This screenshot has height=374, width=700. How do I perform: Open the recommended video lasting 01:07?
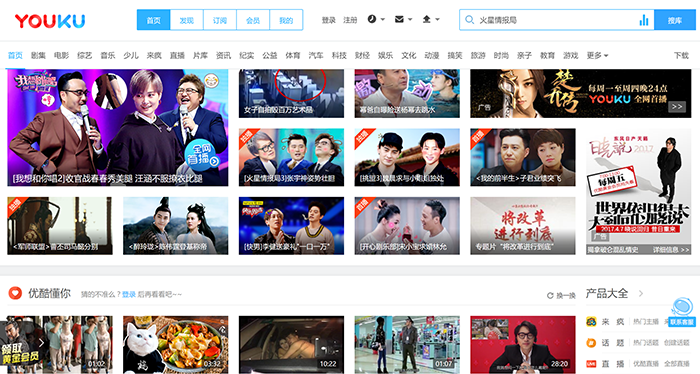[407, 345]
